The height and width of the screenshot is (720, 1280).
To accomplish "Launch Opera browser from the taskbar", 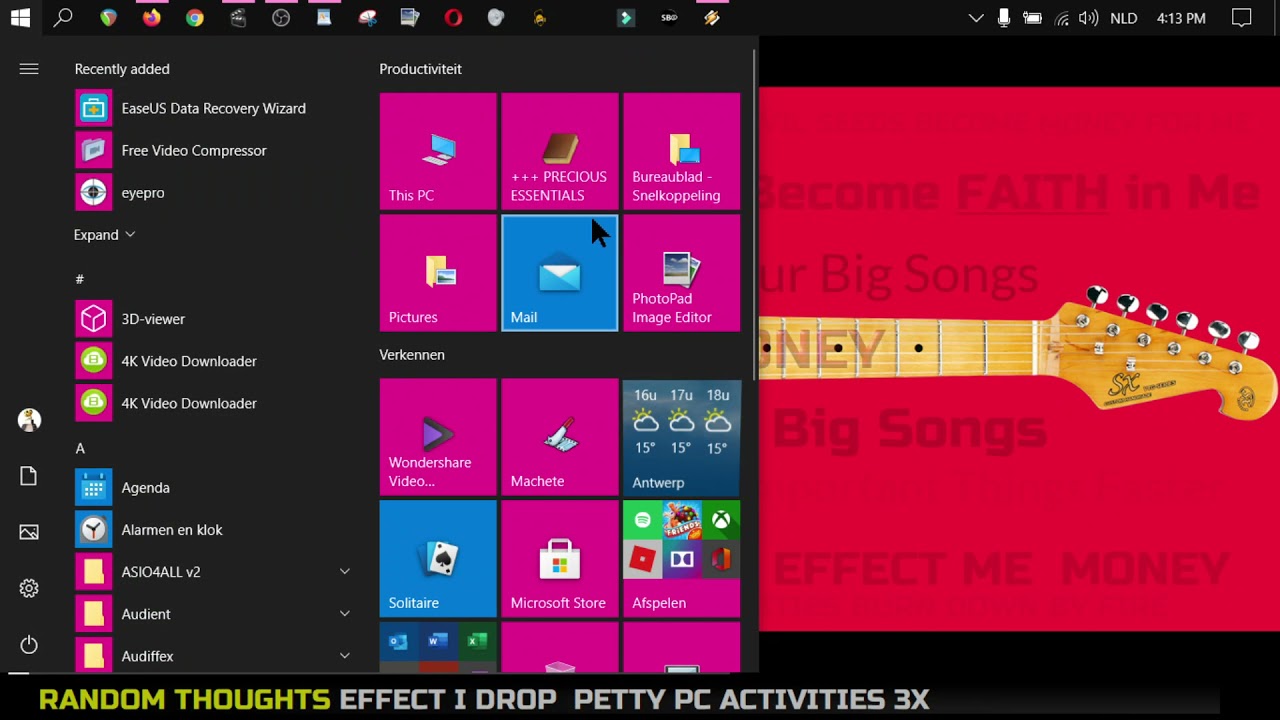I will [453, 18].
